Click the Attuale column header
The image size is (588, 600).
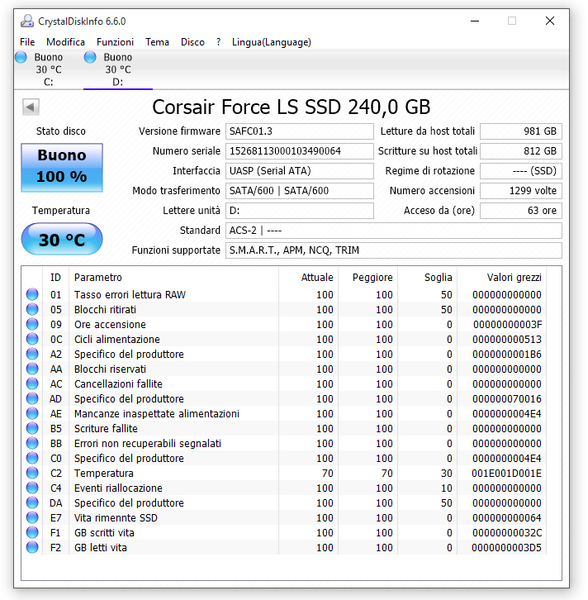pos(308,277)
